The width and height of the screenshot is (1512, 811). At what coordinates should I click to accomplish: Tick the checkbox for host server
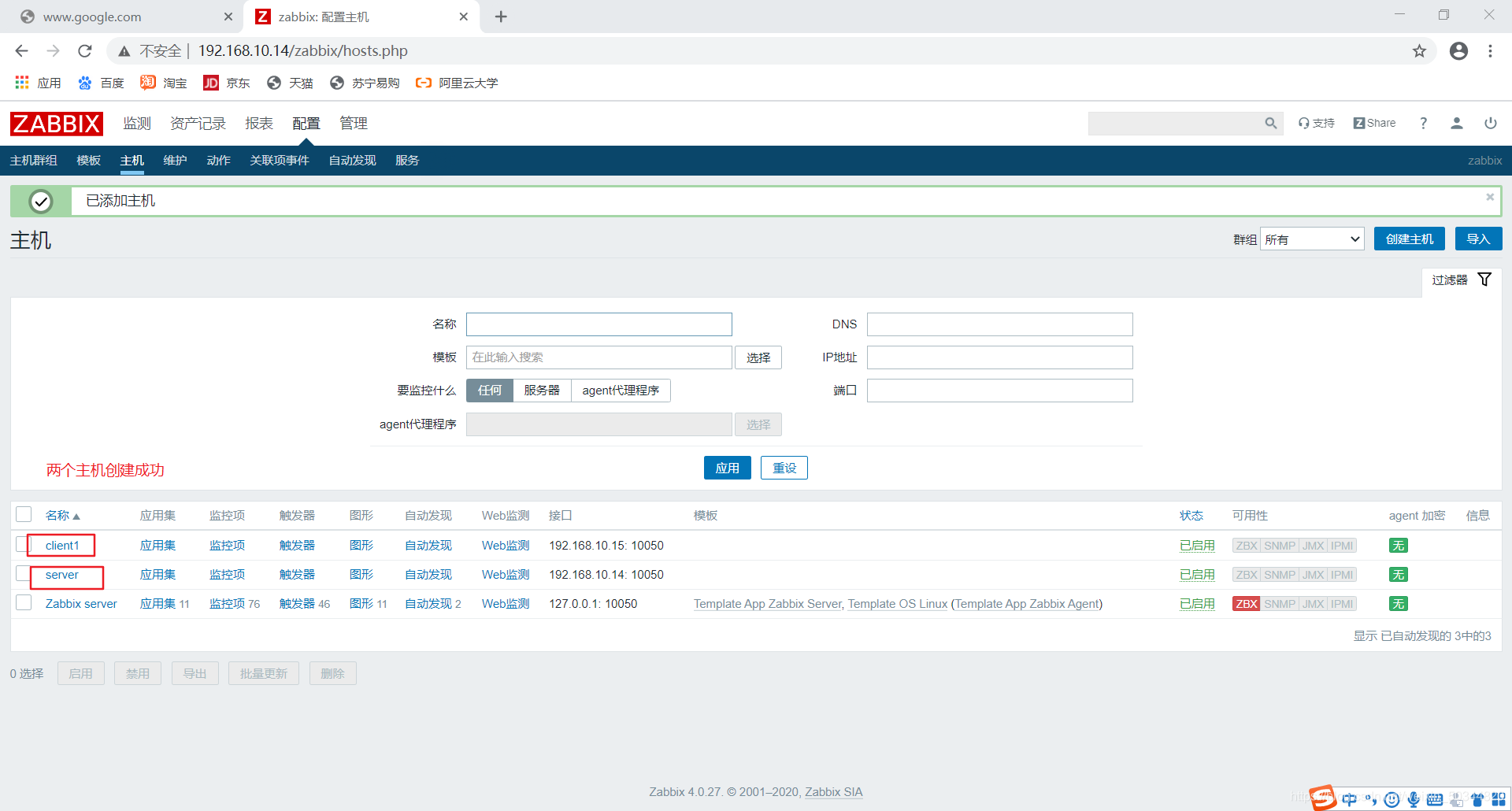coord(22,573)
